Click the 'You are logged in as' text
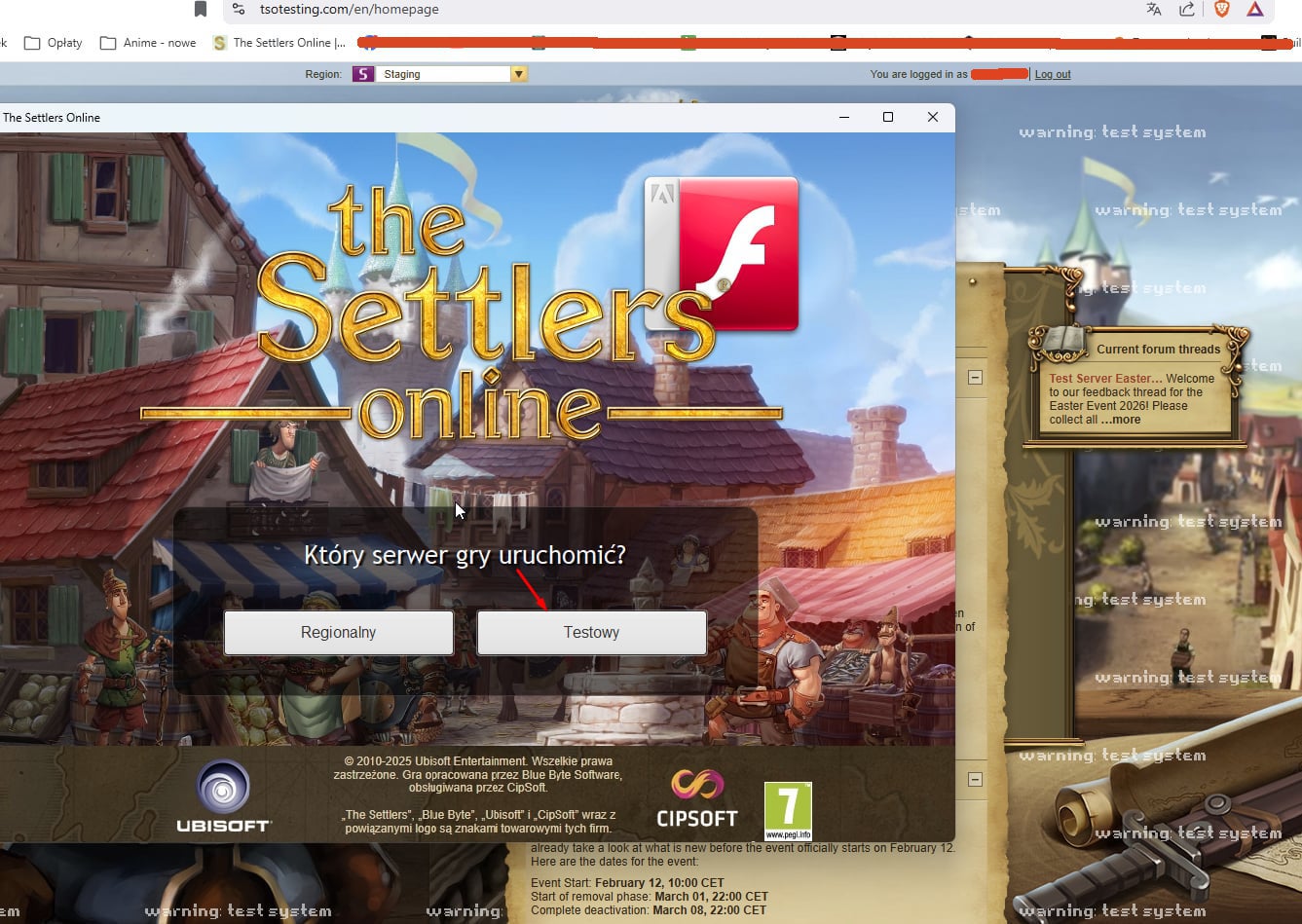This screenshot has height=924, width=1302. pos(919,74)
